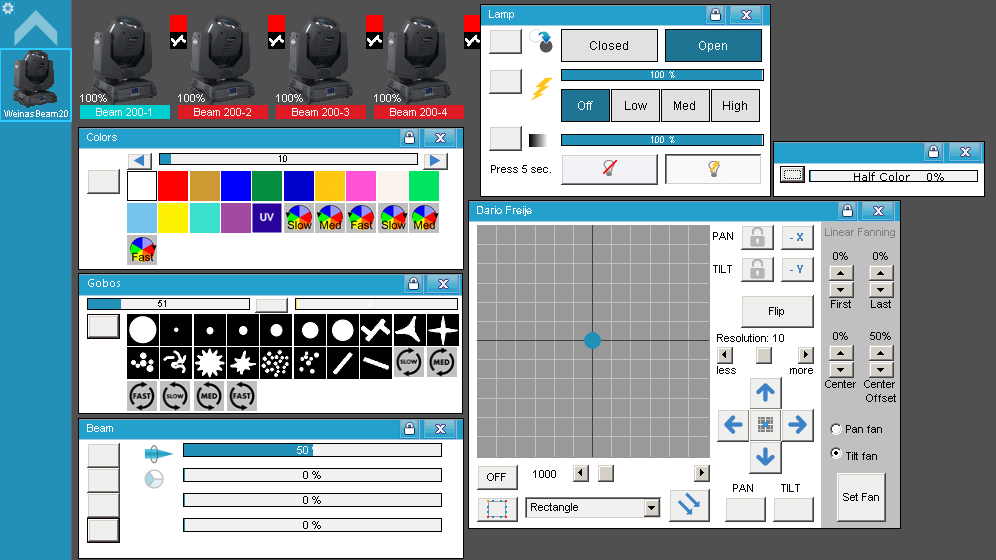Select the diagonal slash line gobo
Image resolution: width=996 pixels, height=560 pixels.
pos(342,363)
